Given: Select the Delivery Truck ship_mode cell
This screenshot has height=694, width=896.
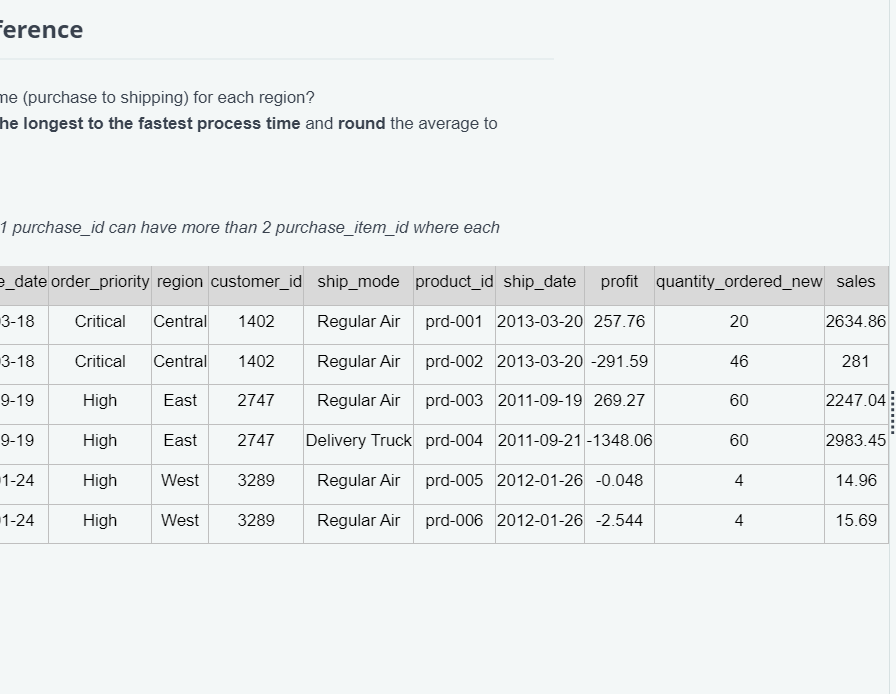Looking at the screenshot, I should [357, 441].
